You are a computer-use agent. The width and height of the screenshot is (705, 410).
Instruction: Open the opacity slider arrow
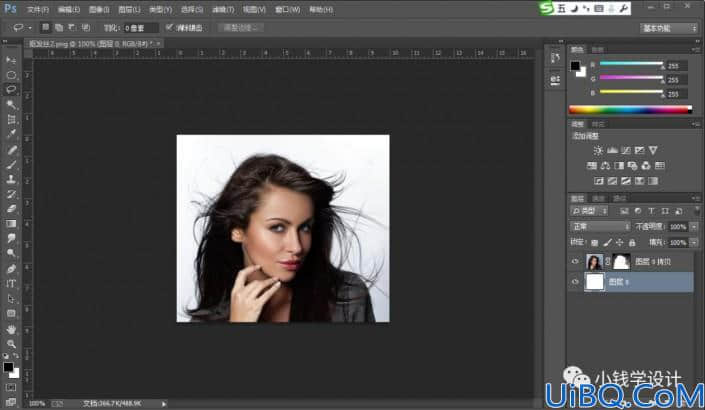(x=694, y=227)
